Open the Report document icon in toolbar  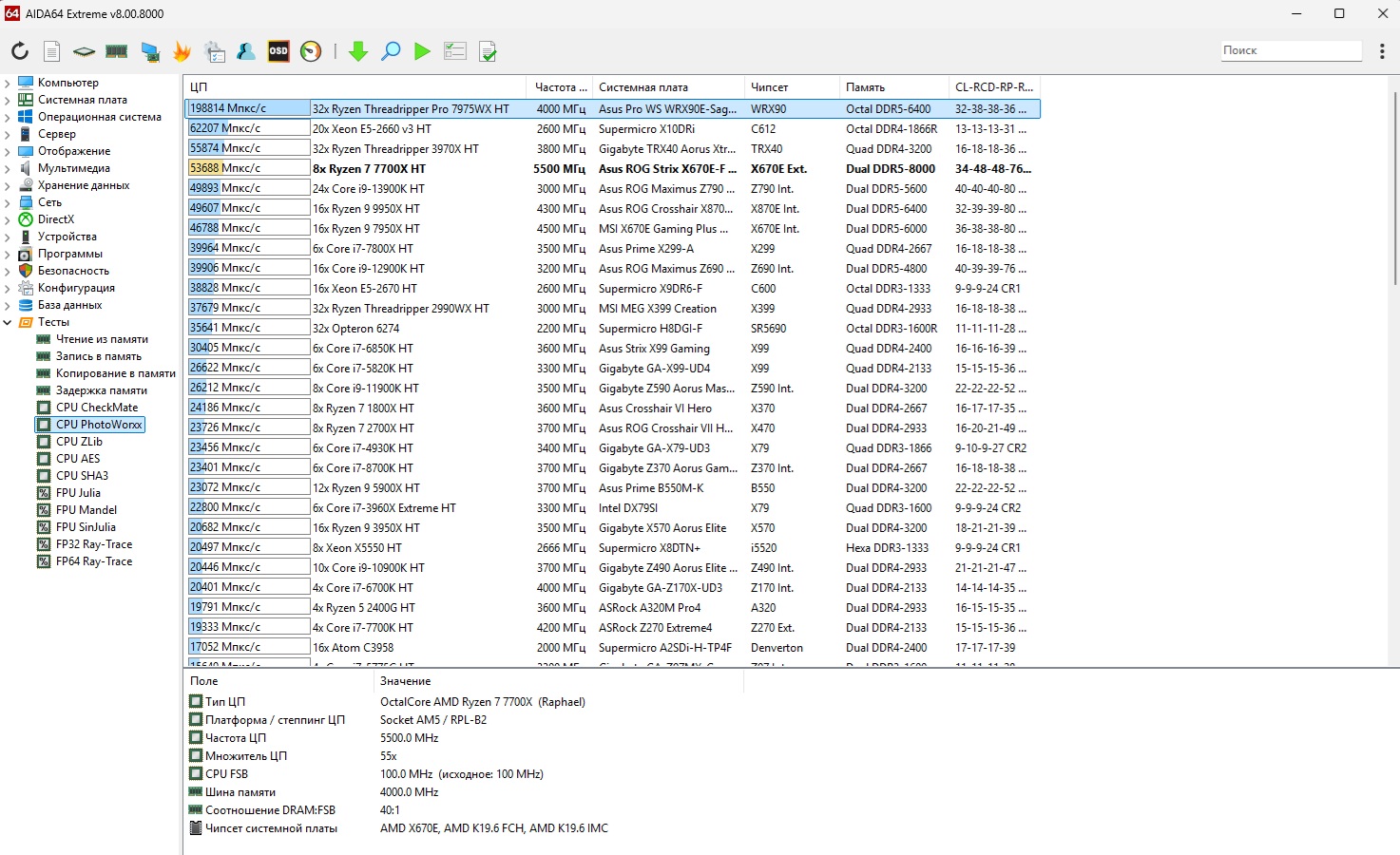52,51
